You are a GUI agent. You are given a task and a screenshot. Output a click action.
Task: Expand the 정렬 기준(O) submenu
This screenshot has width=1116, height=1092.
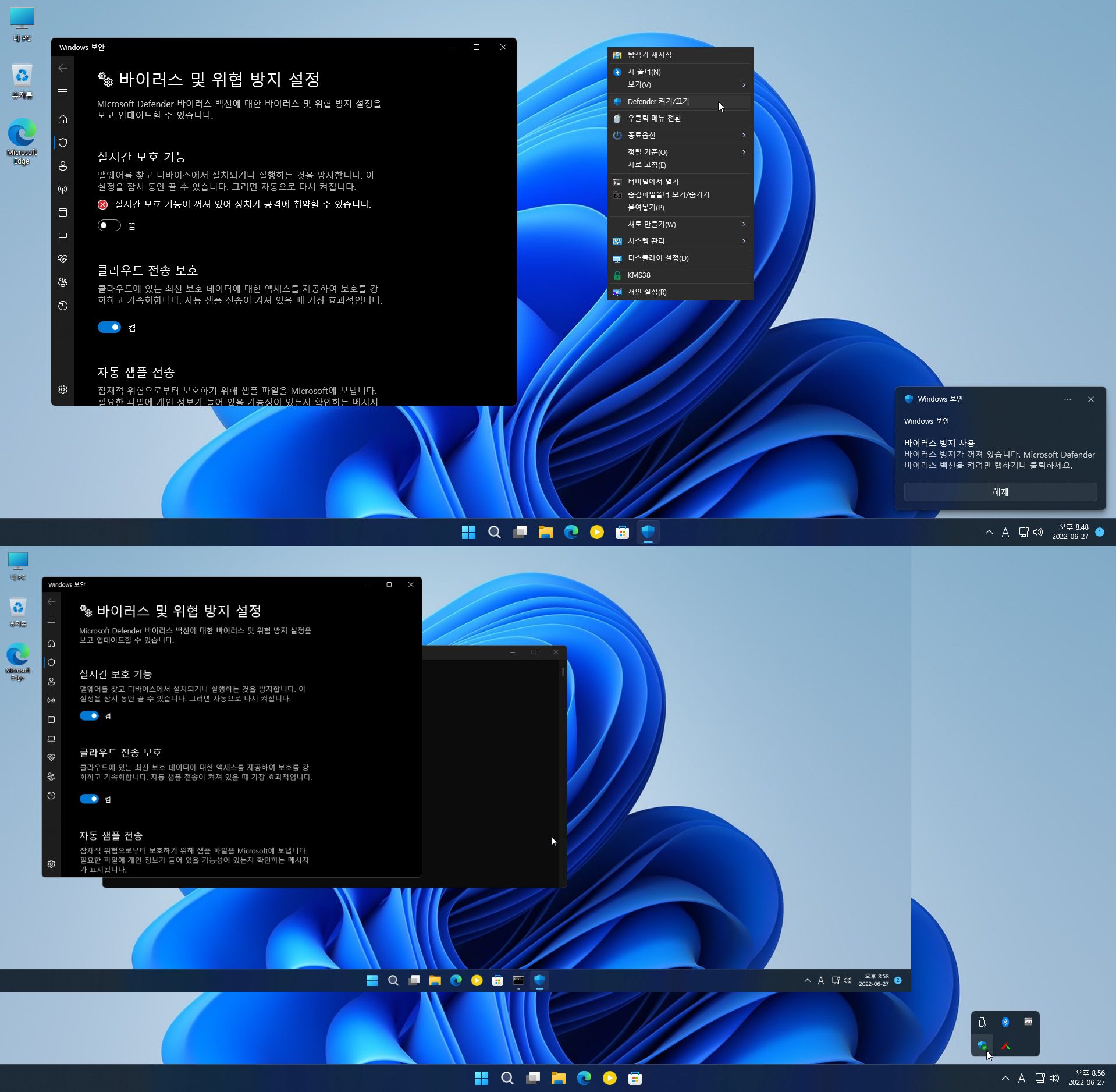[x=680, y=152]
